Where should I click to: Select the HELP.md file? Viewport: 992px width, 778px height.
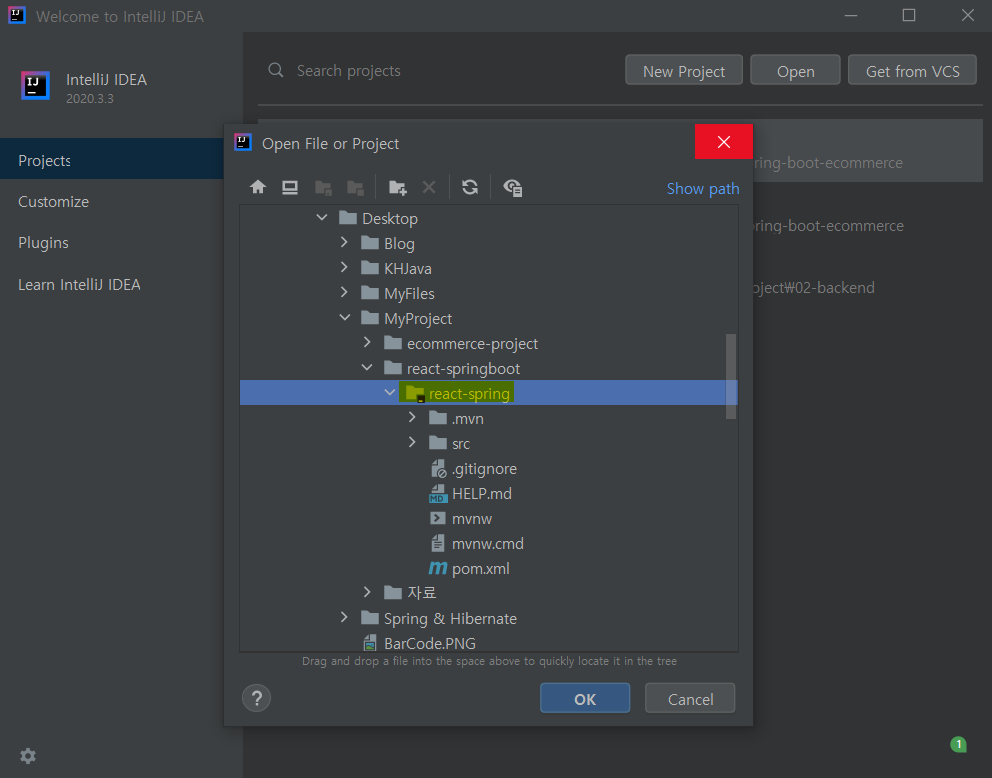[x=470, y=493]
